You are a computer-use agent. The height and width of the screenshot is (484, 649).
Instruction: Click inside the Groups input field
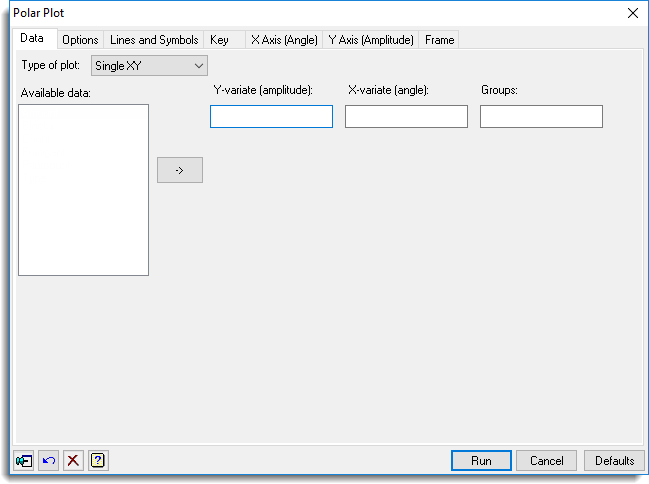(x=541, y=117)
